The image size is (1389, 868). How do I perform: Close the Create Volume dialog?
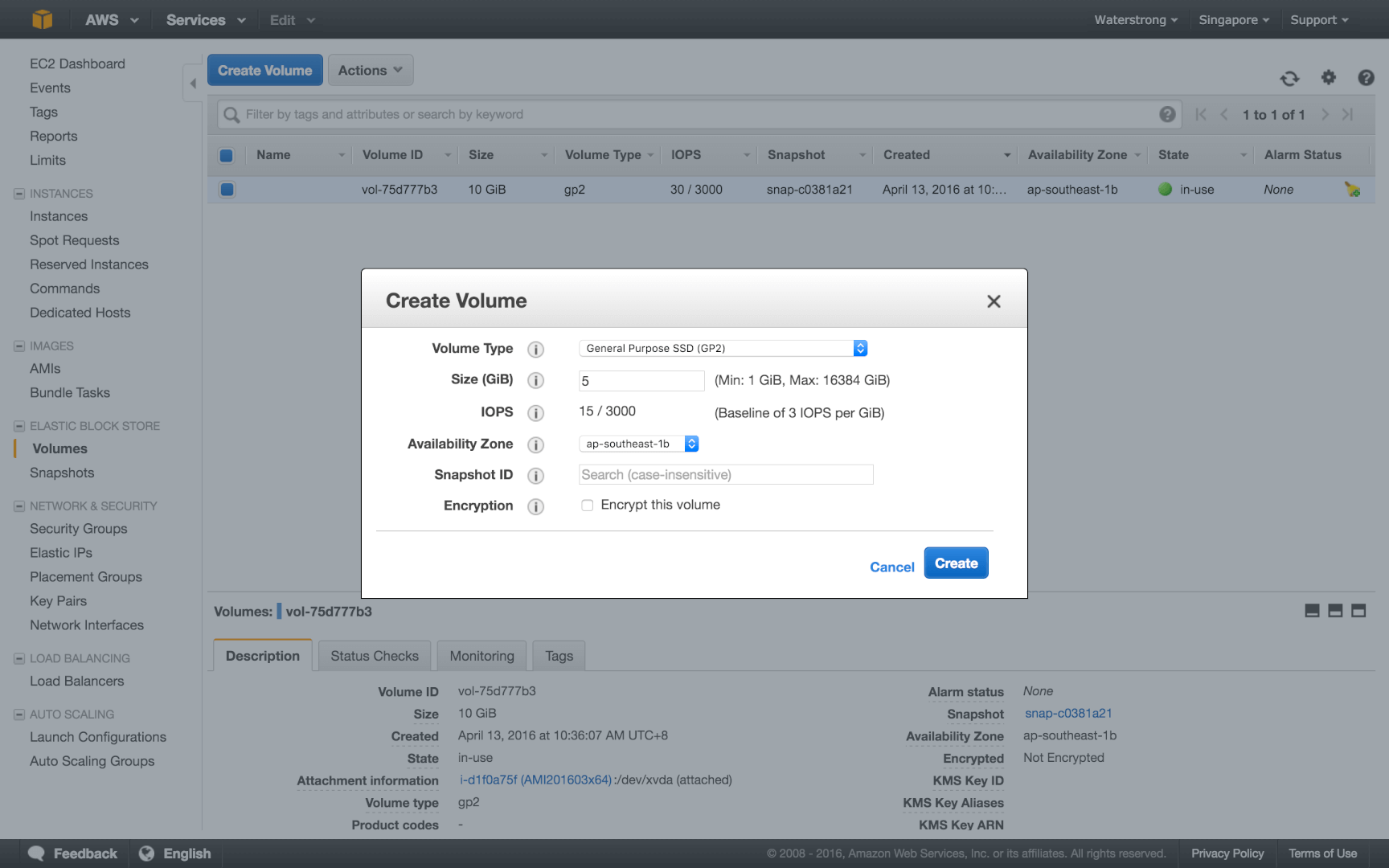click(x=994, y=301)
